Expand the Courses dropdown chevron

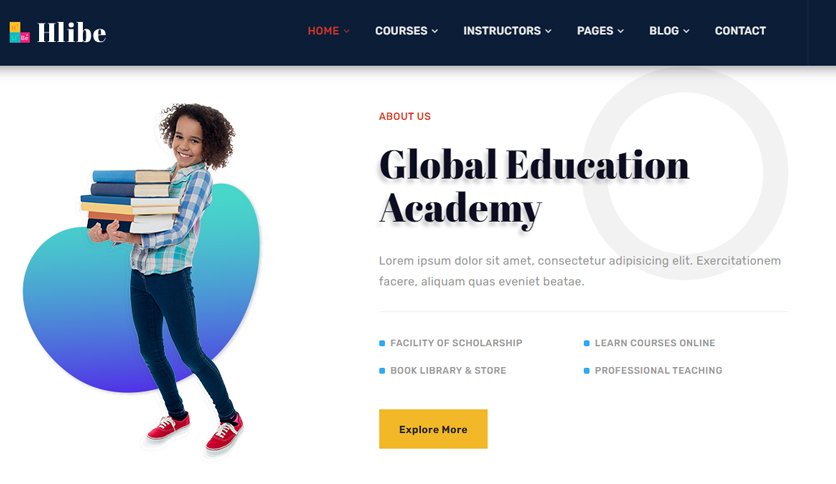click(435, 31)
